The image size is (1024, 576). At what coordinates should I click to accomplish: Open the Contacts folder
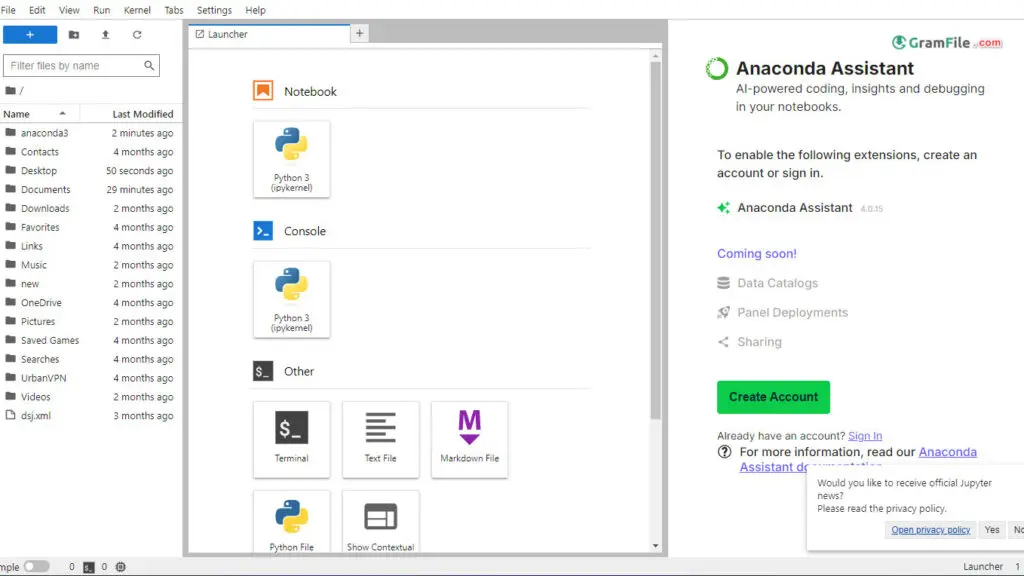[x=91, y=152]
